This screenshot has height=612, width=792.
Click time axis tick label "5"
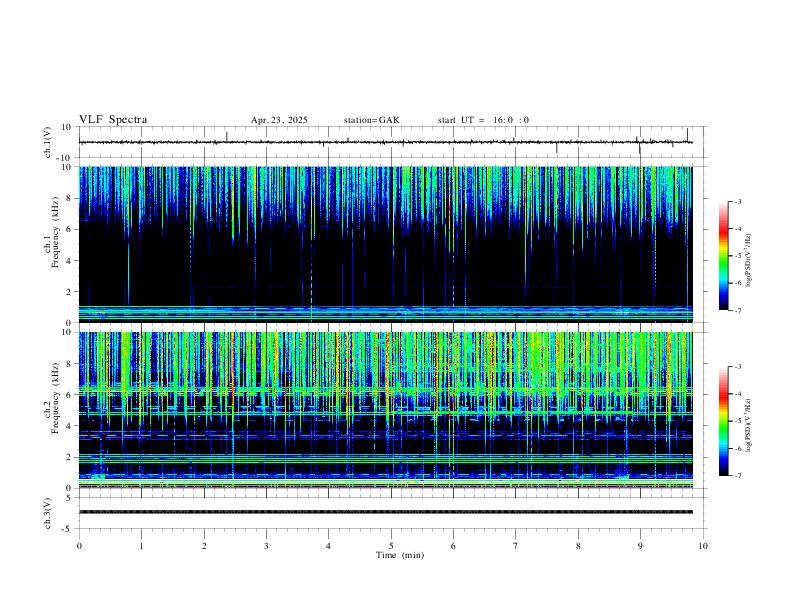click(391, 546)
